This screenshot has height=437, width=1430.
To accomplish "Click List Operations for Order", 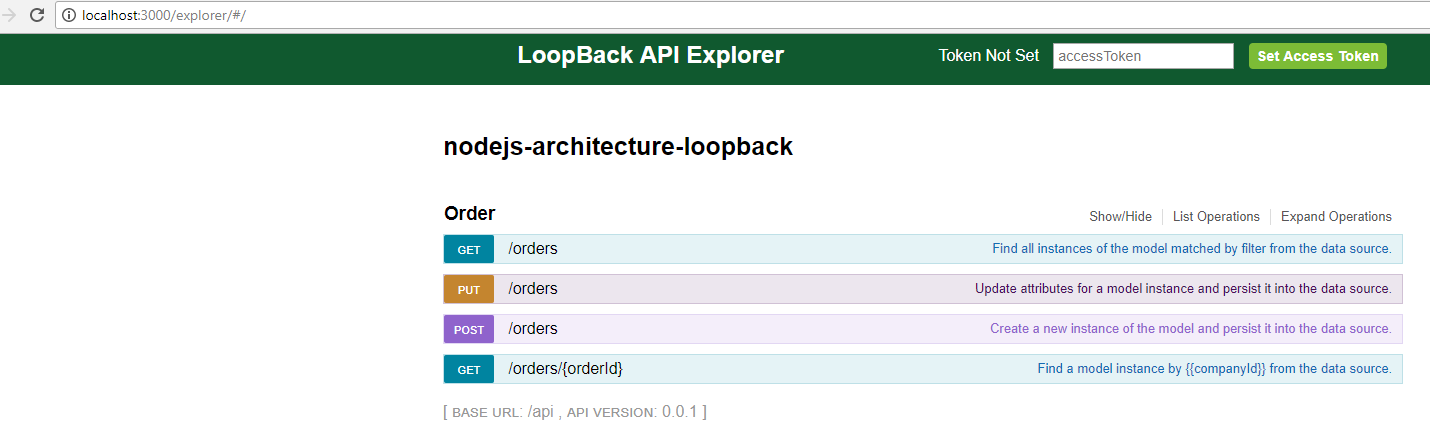I will [1216, 216].
